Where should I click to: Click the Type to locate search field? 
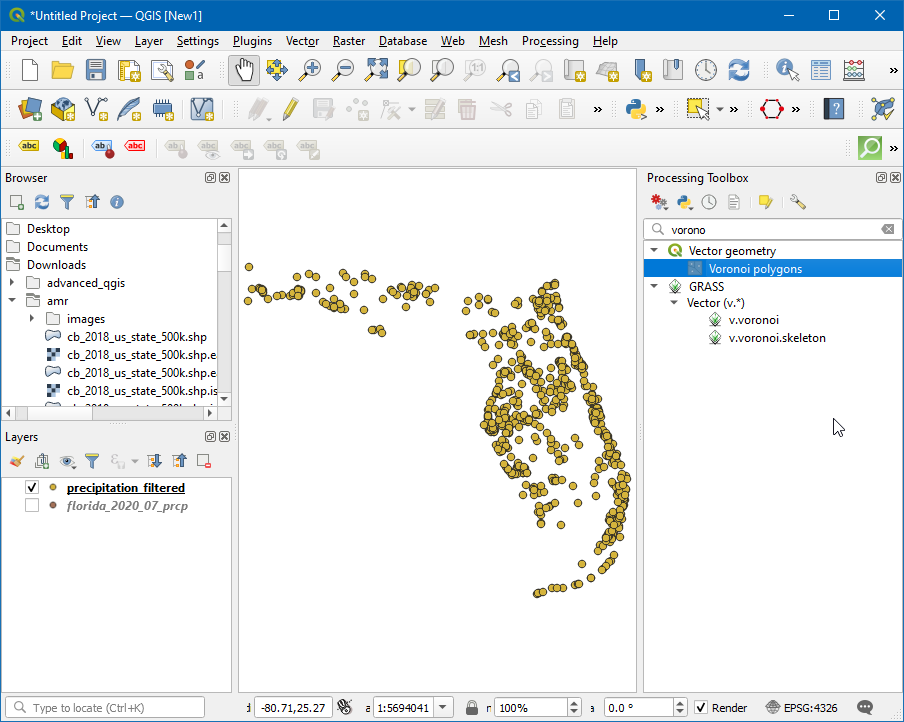pos(105,708)
